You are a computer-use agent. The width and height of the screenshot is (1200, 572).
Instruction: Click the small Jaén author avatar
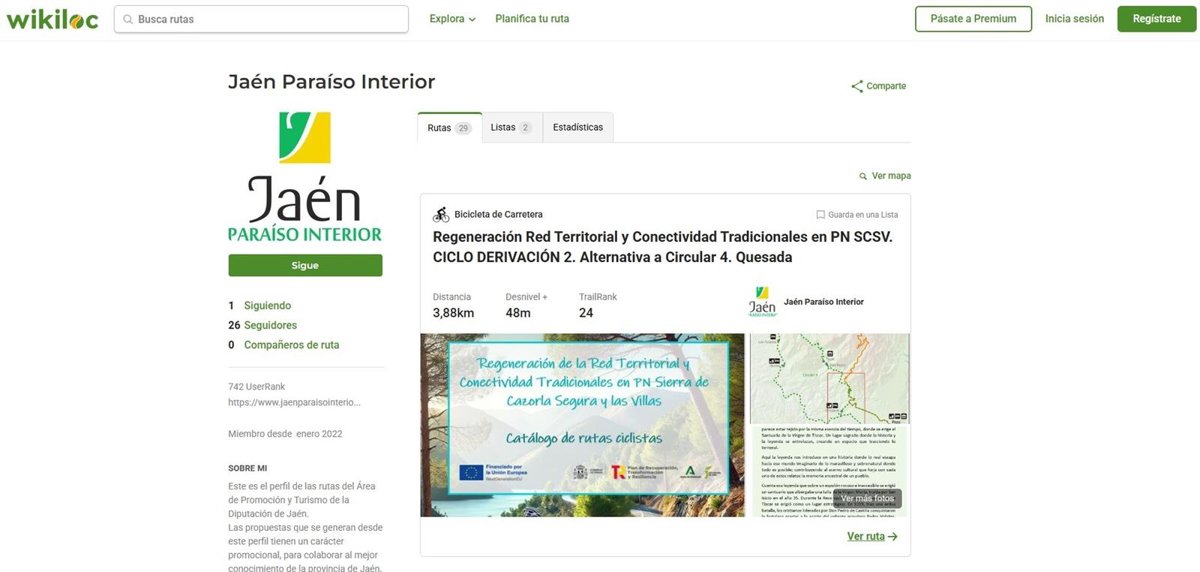(762, 302)
